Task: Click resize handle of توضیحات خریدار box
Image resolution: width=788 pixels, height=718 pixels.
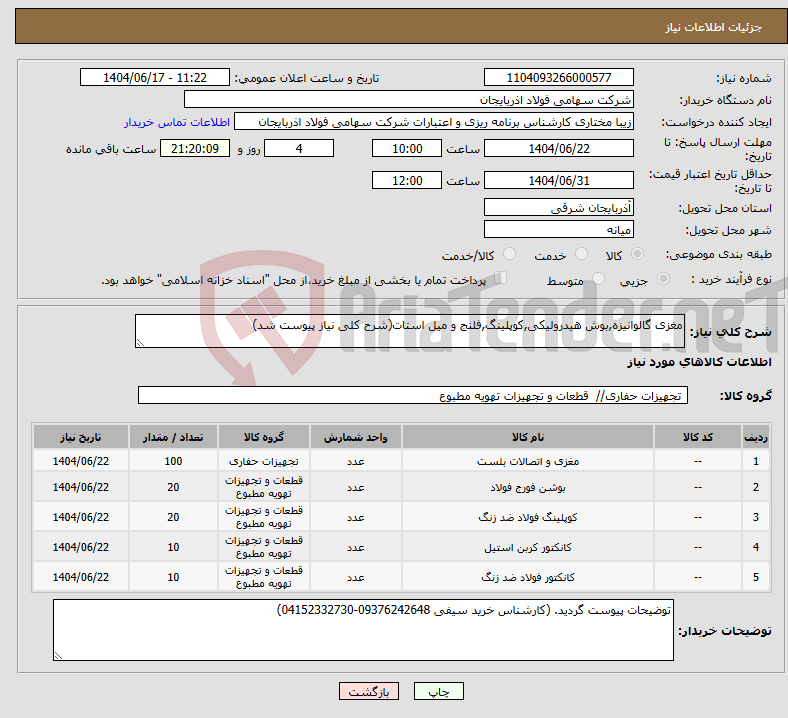Action: coord(58,656)
